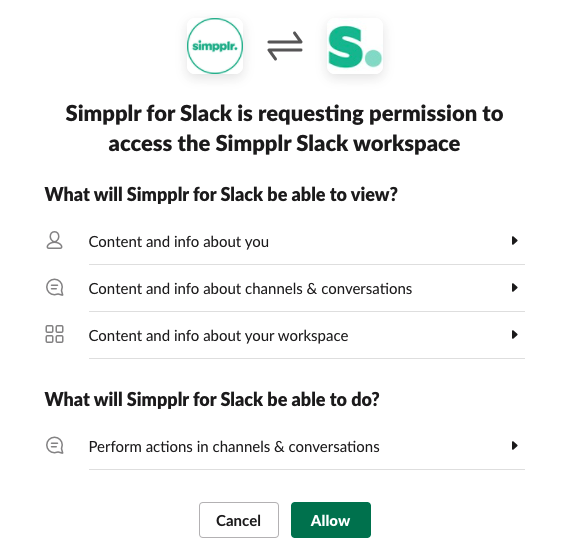The width and height of the screenshot is (566, 560).
Task: Click the four-square workspace grid icon
Action: 55,334
